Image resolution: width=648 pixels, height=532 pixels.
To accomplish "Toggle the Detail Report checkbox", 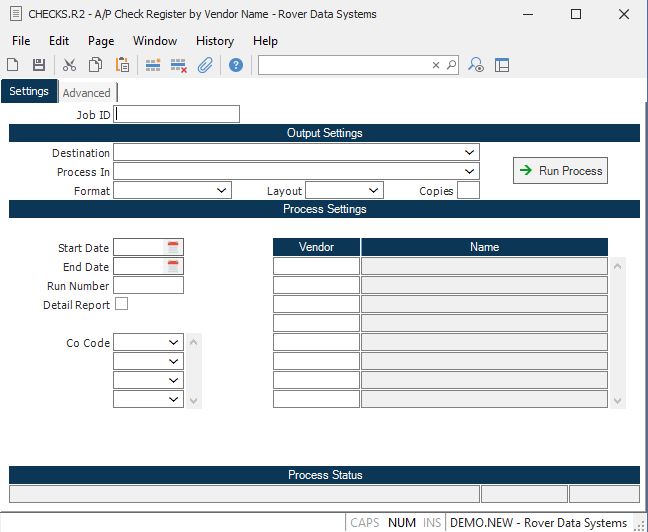I will 121,304.
